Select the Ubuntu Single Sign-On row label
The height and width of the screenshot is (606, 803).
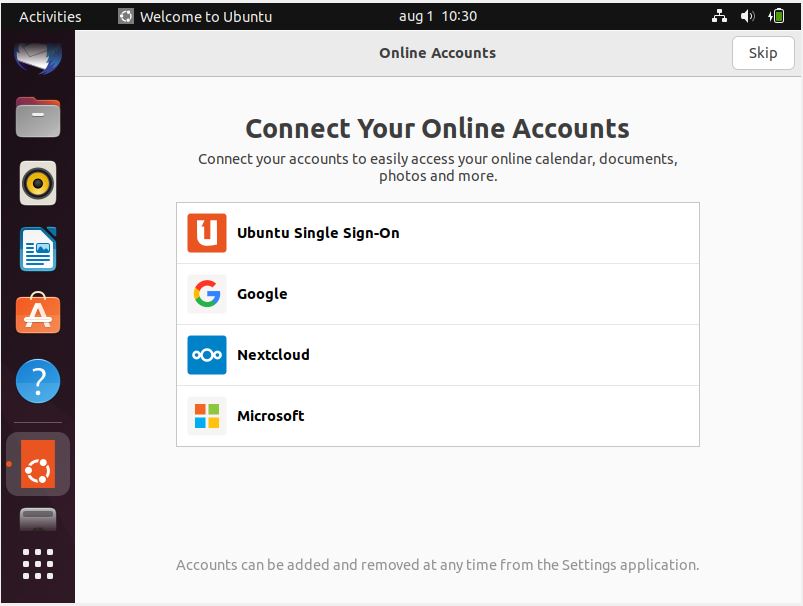click(318, 233)
